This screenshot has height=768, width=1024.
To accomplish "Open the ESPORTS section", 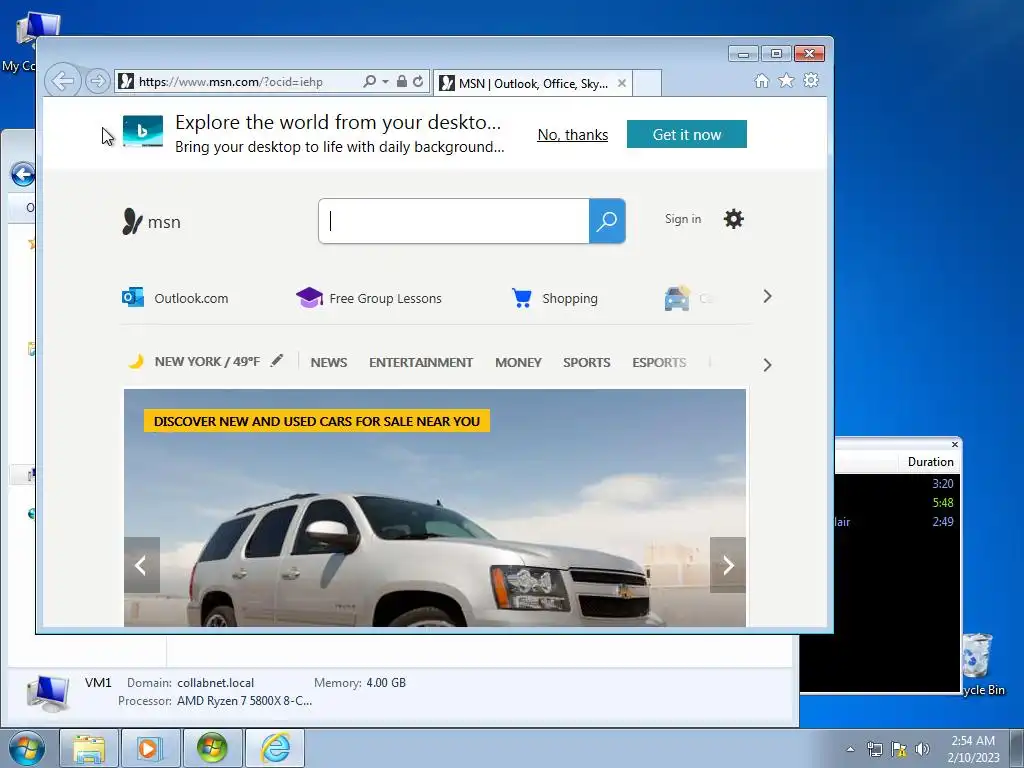I will (659, 362).
